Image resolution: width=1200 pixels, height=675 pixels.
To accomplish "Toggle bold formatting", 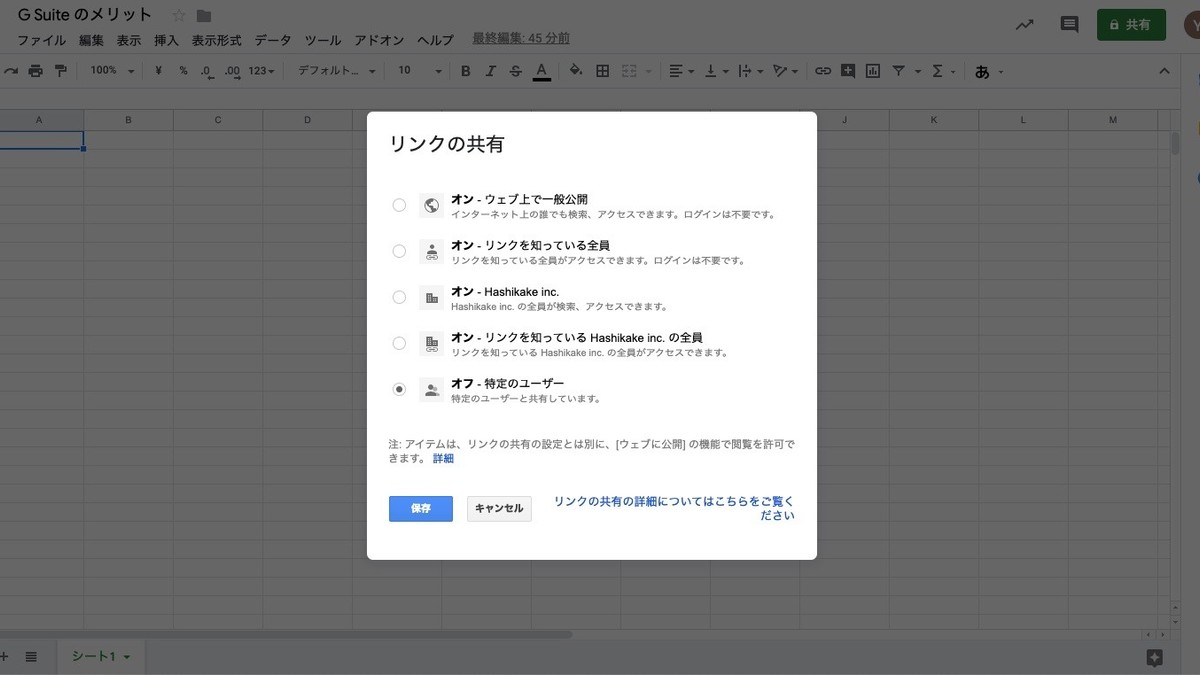I will pyautogui.click(x=465, y=71).
